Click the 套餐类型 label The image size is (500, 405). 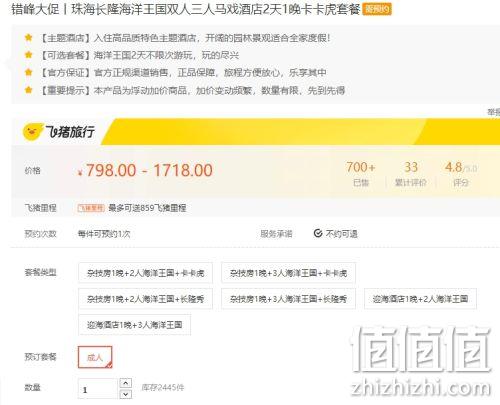coord(40,273)
